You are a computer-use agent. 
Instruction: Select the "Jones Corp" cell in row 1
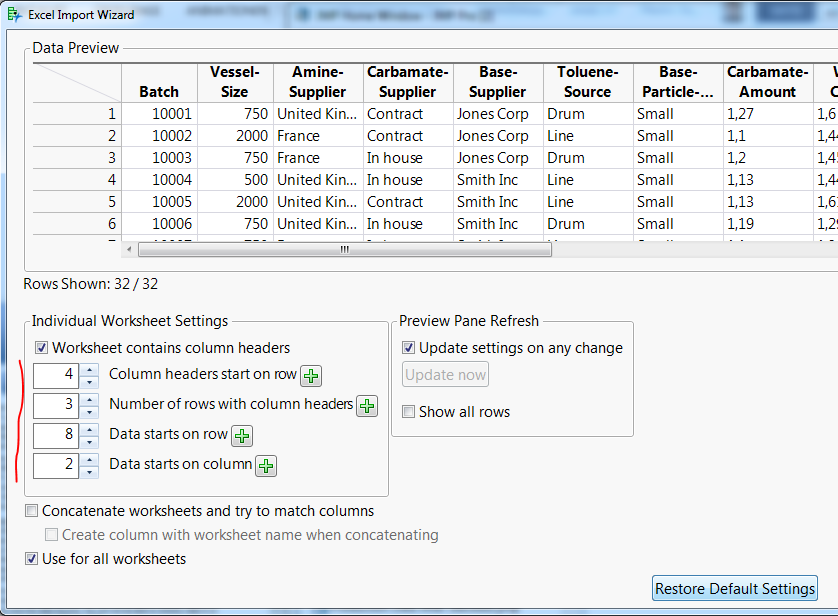(492, 113)
